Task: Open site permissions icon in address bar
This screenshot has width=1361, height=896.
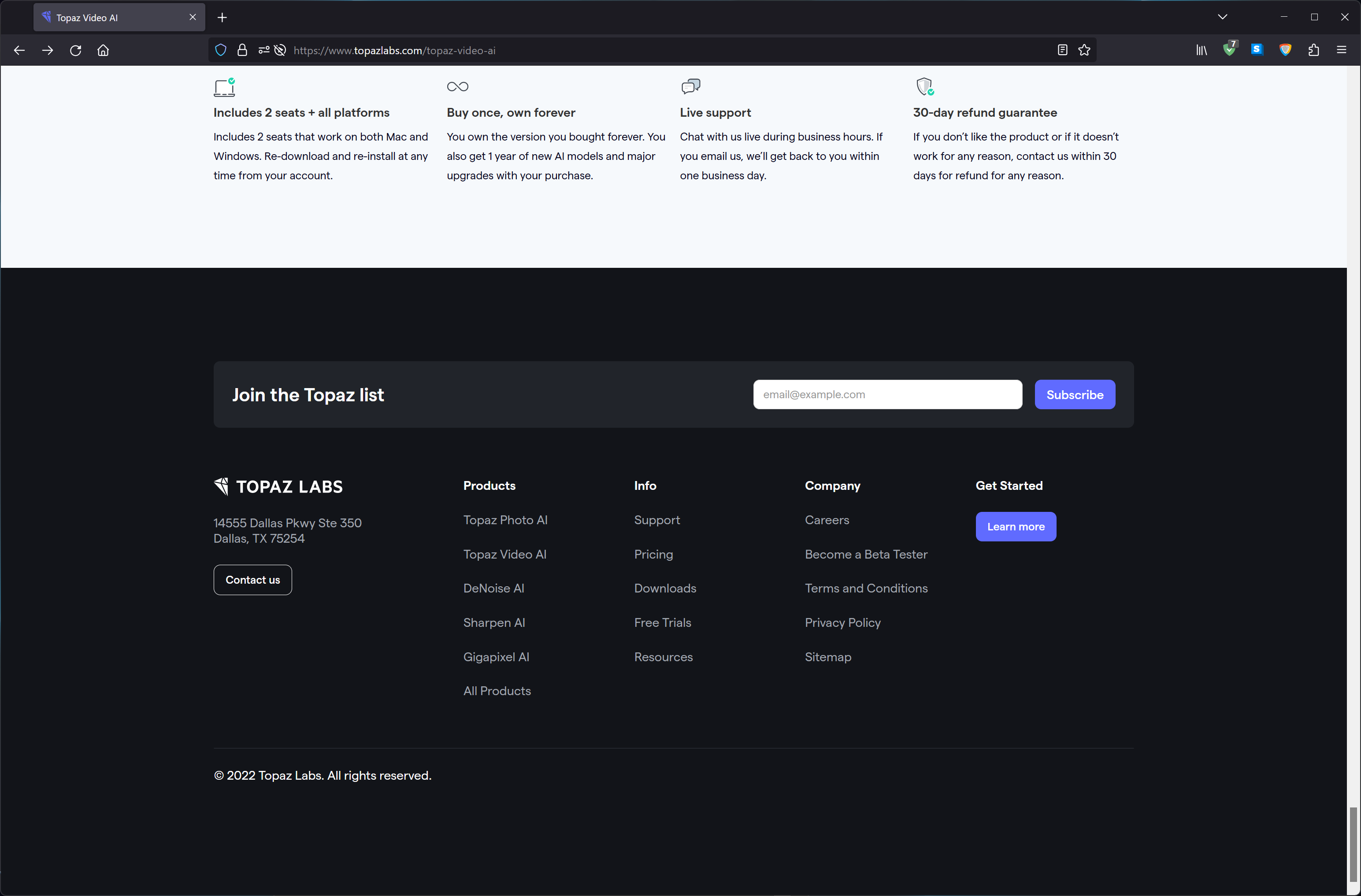Action: coord(263,50)
